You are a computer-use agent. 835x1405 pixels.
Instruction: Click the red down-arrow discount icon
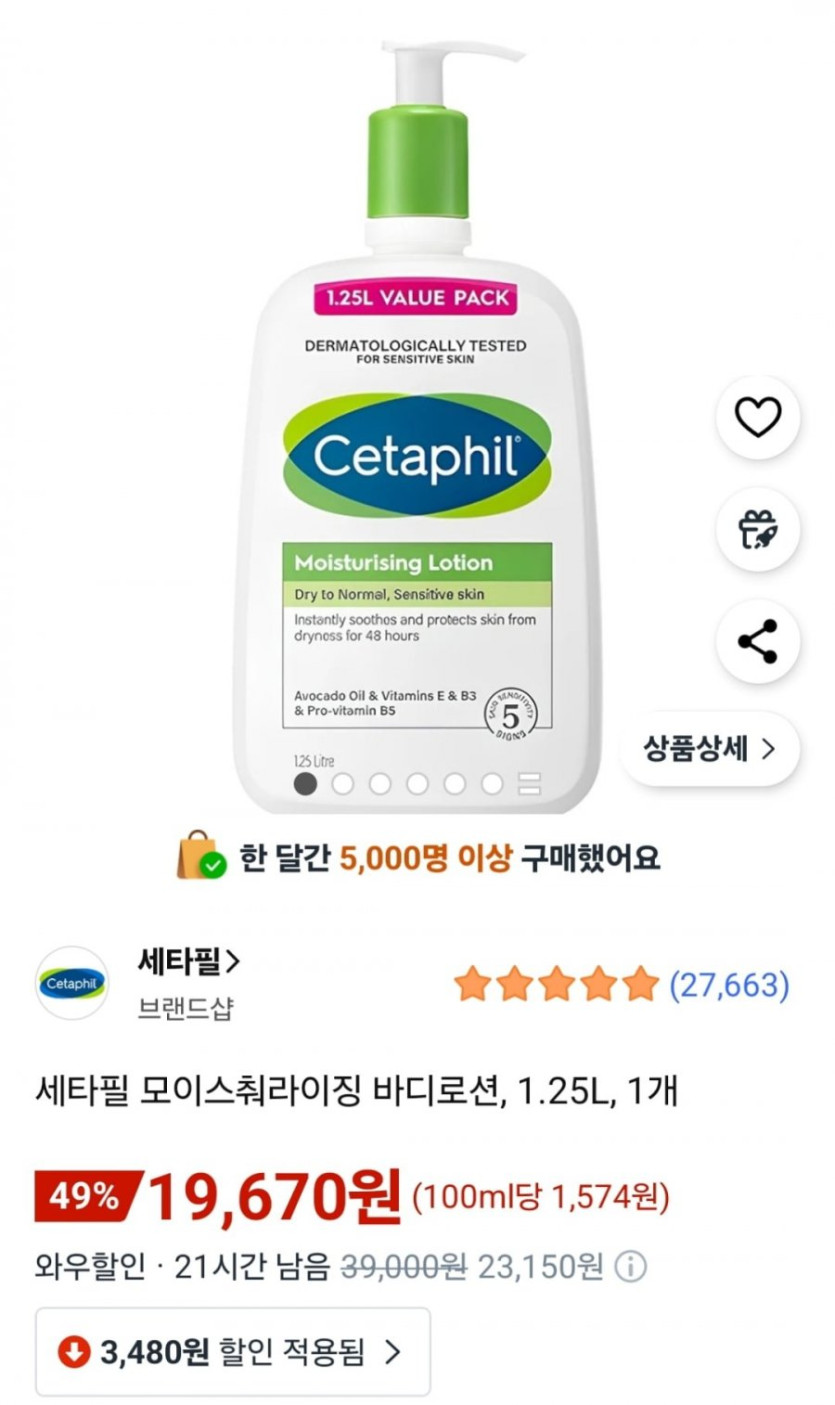[73, 1352]
